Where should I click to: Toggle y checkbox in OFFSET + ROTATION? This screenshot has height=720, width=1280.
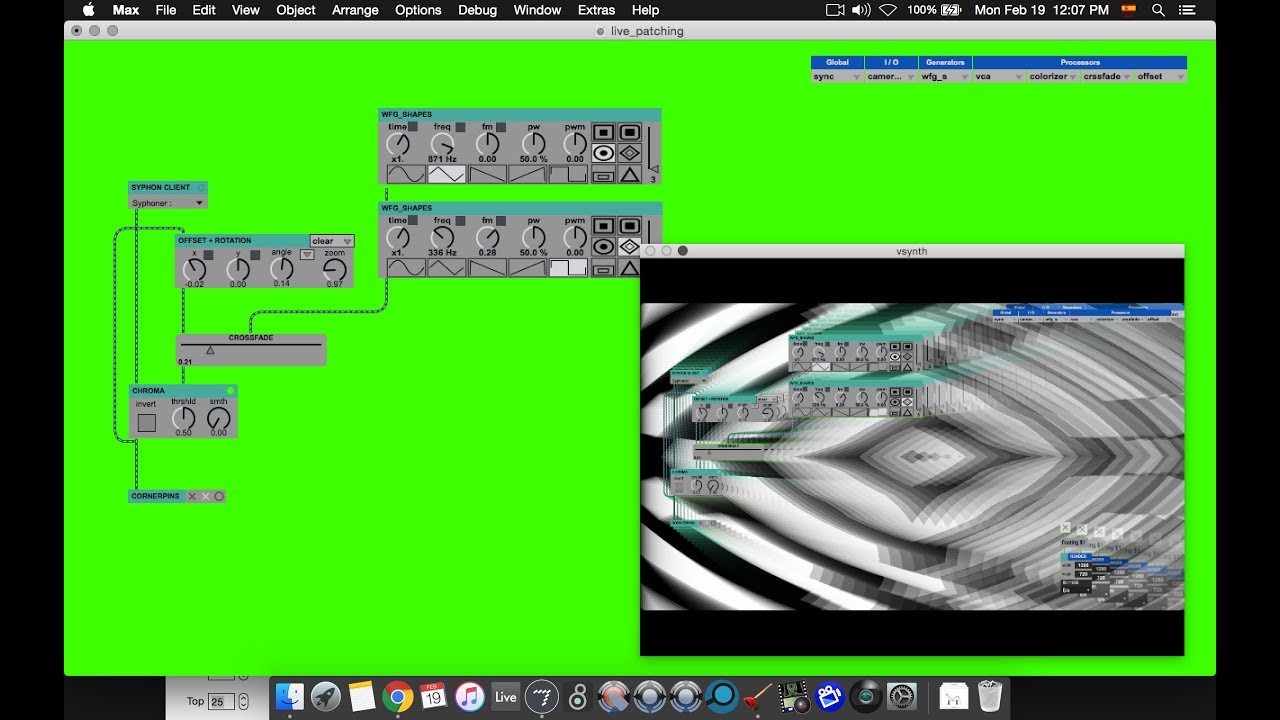255,254
